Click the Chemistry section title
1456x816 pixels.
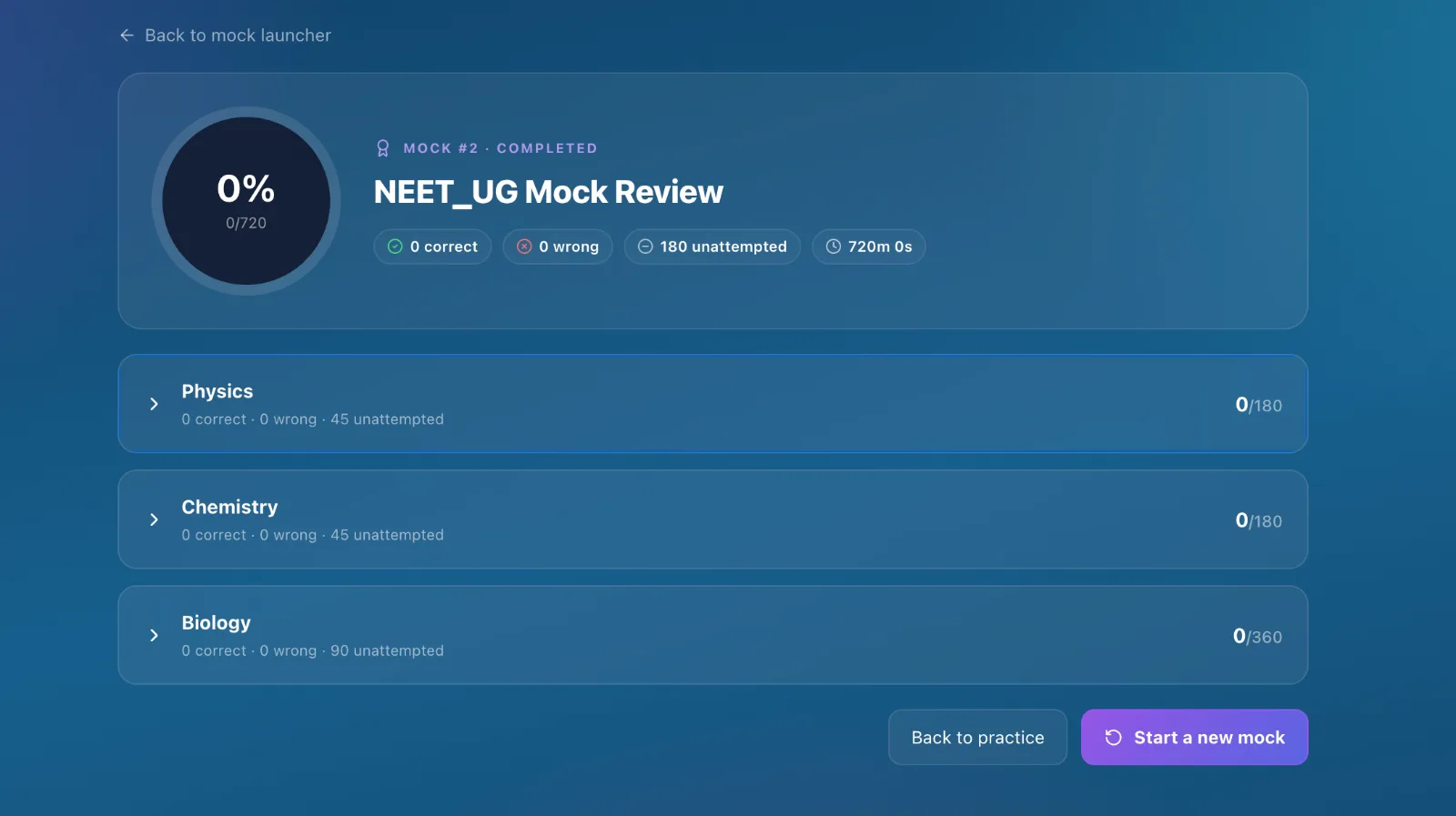coord(229,507)
